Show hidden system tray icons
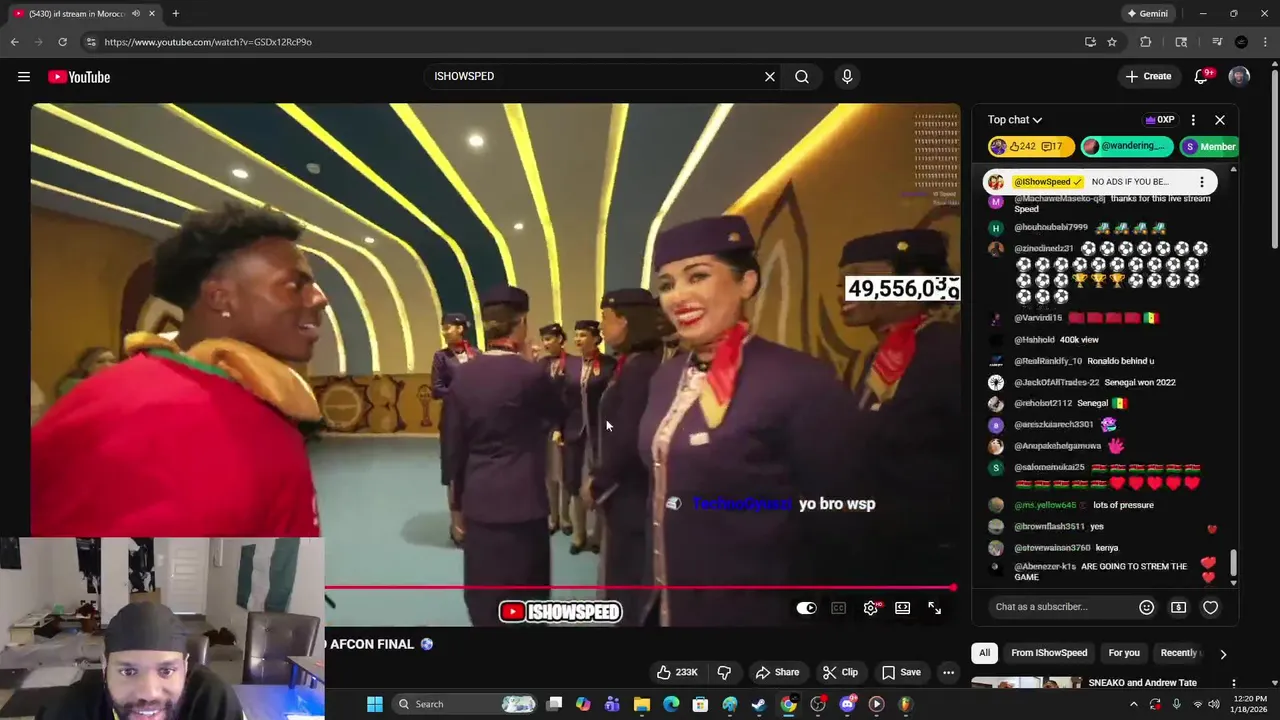Screen dimensions: 1280x720 [1133, 704]
